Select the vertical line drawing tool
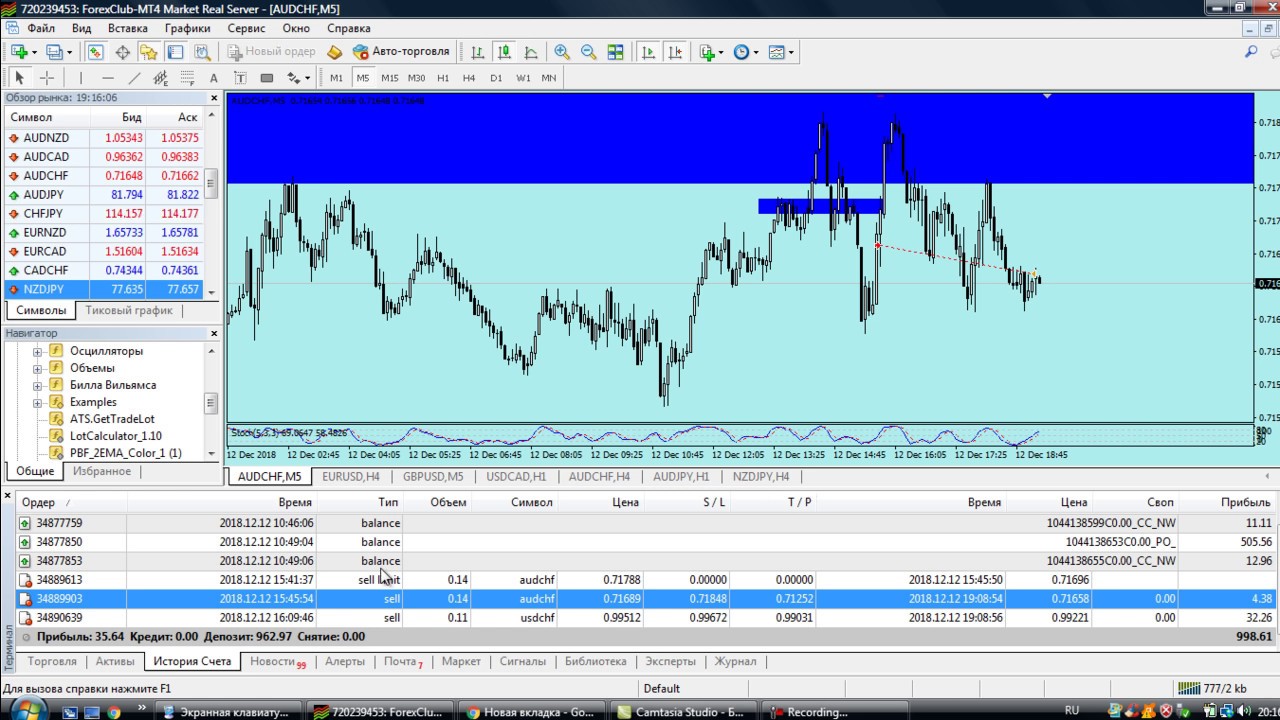Viewport: 1280px width, 720px height. (x=81, y=78)
